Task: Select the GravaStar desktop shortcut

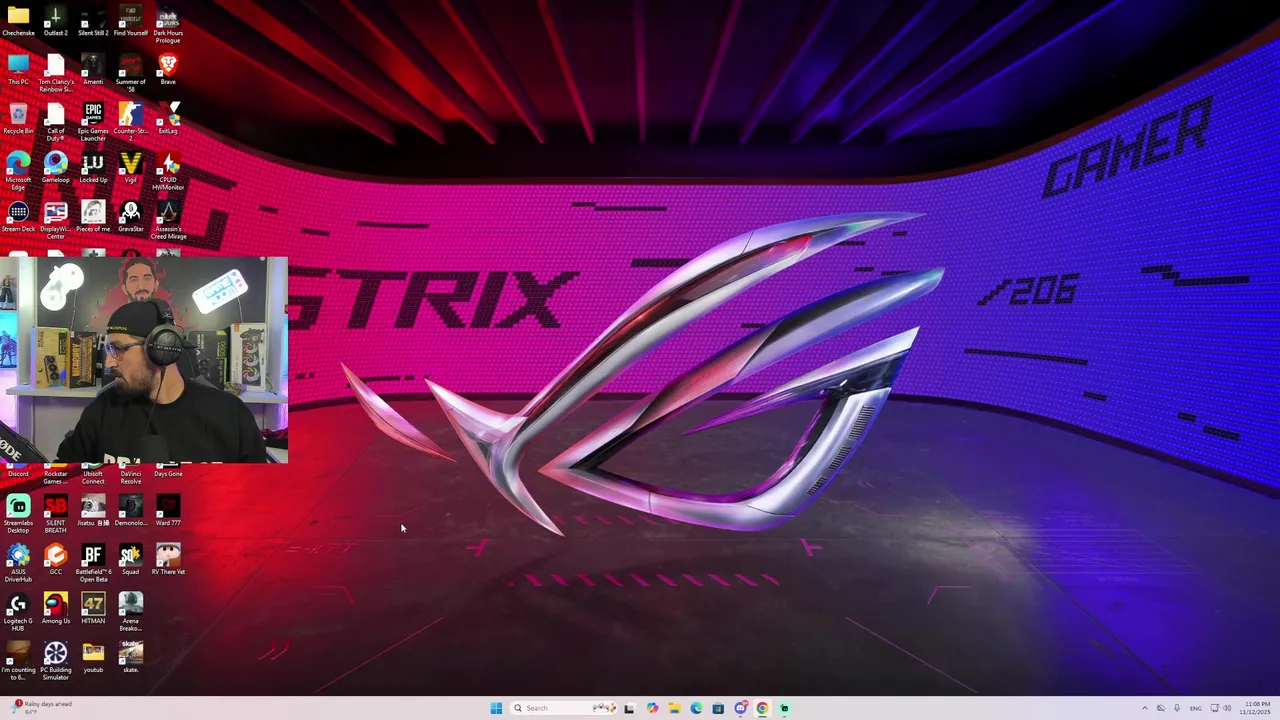Action: click(130, 217)
